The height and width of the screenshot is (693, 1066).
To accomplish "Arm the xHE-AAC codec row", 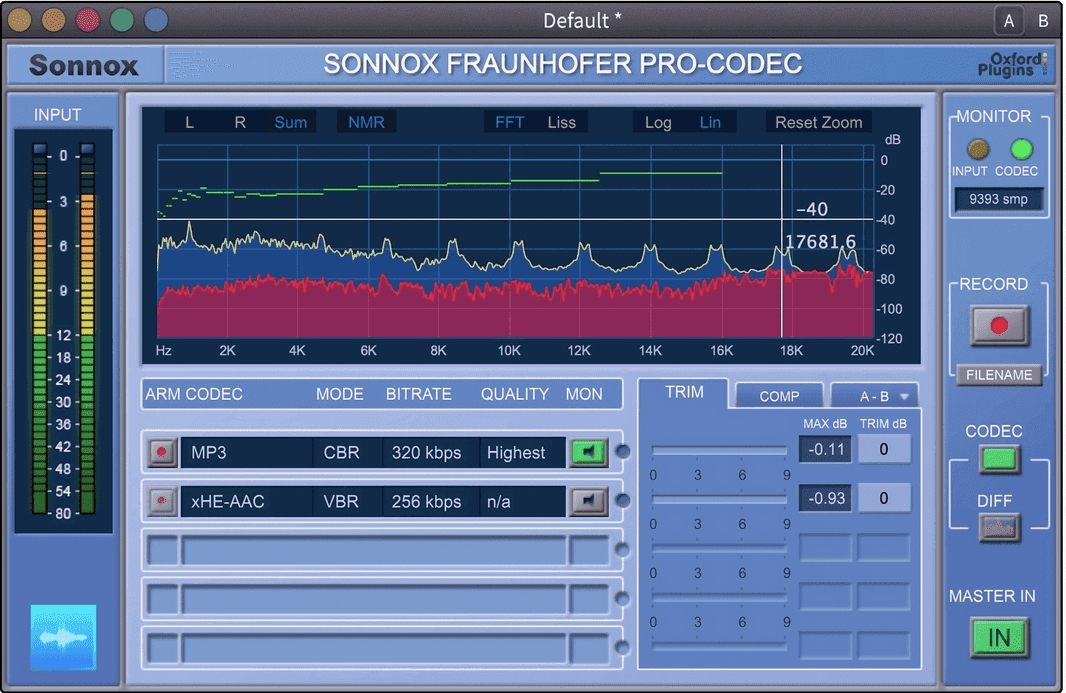I will 161,501.
